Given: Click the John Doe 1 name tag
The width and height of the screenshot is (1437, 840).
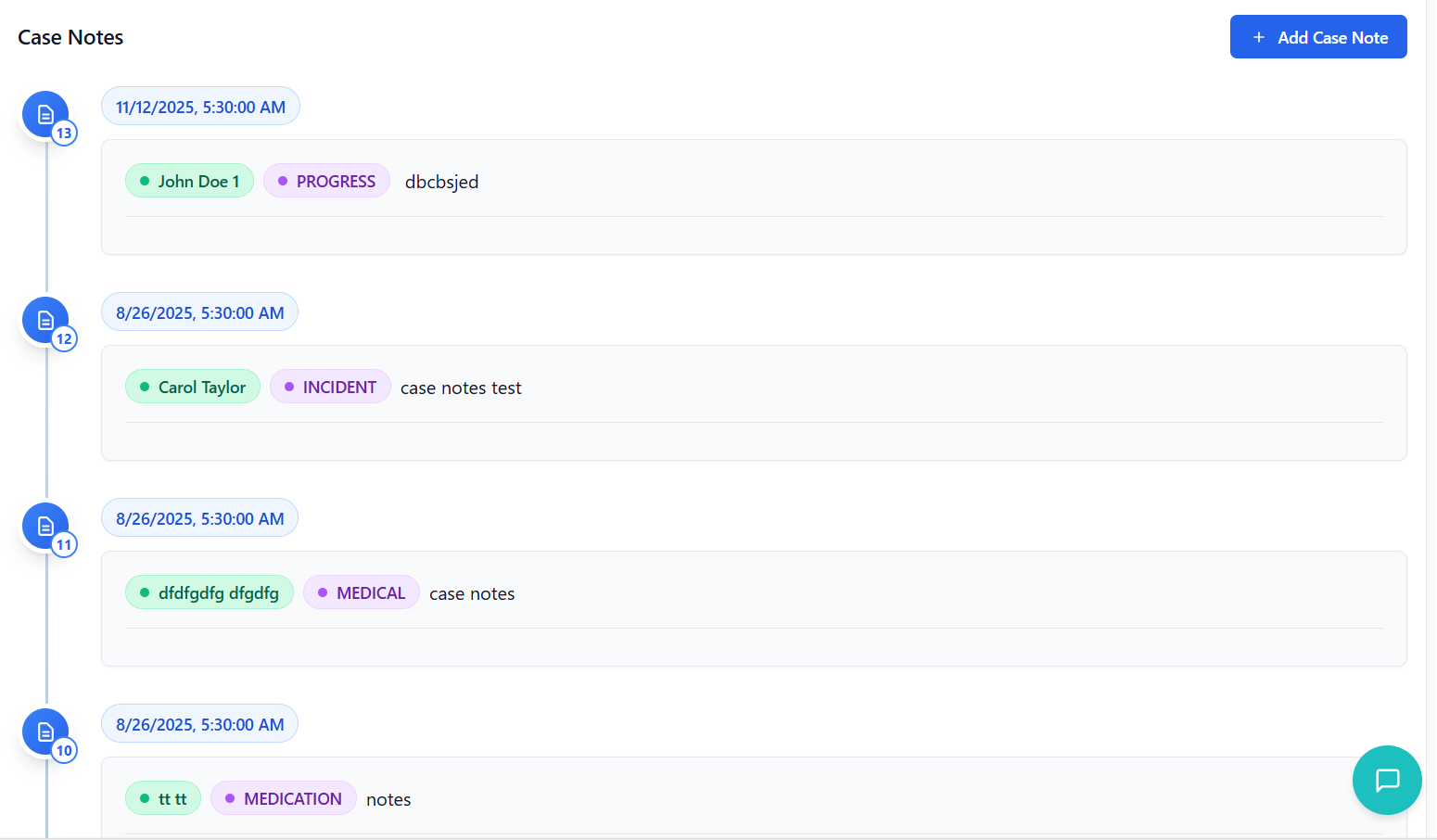Looking at the screenshot, I should coord(189,182).
